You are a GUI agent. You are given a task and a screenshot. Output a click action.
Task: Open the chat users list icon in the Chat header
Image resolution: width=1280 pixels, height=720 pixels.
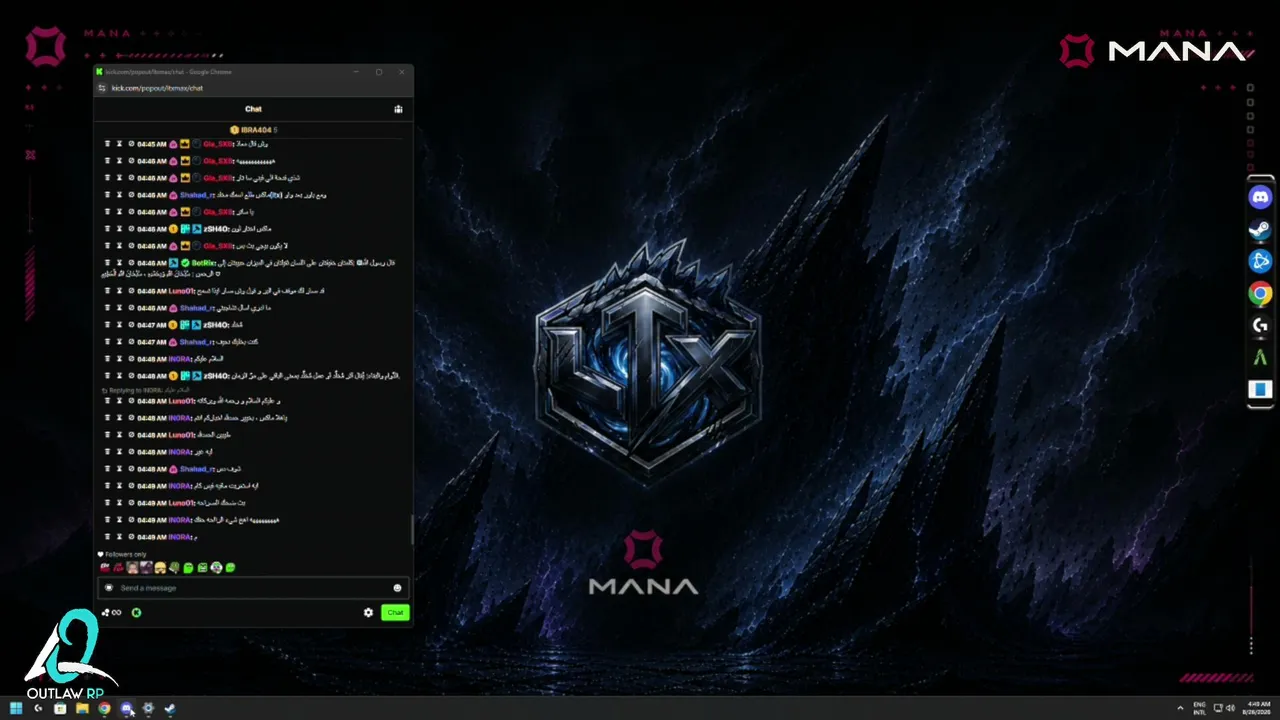click(x=398, y=109)
